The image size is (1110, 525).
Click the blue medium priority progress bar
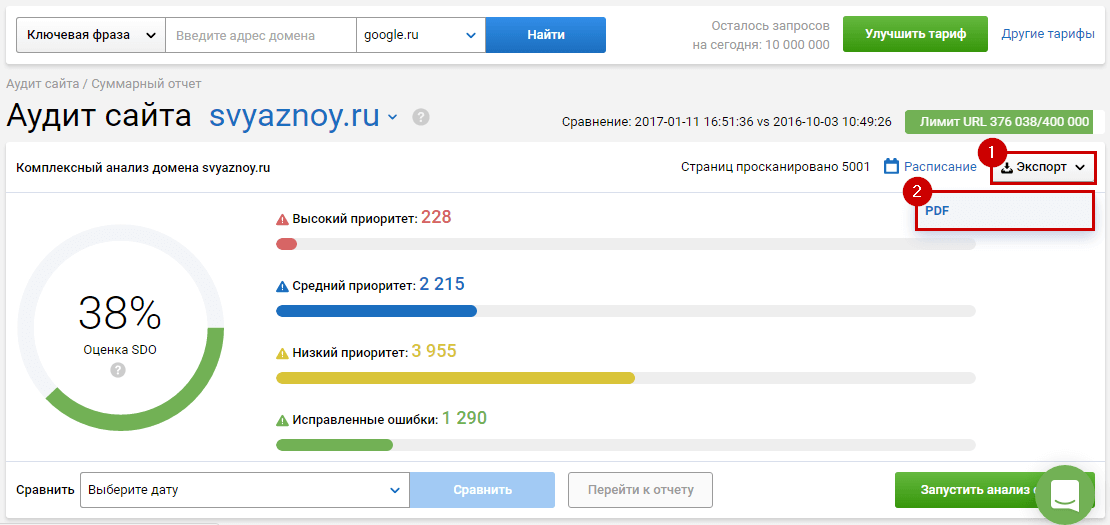[377, 311]
